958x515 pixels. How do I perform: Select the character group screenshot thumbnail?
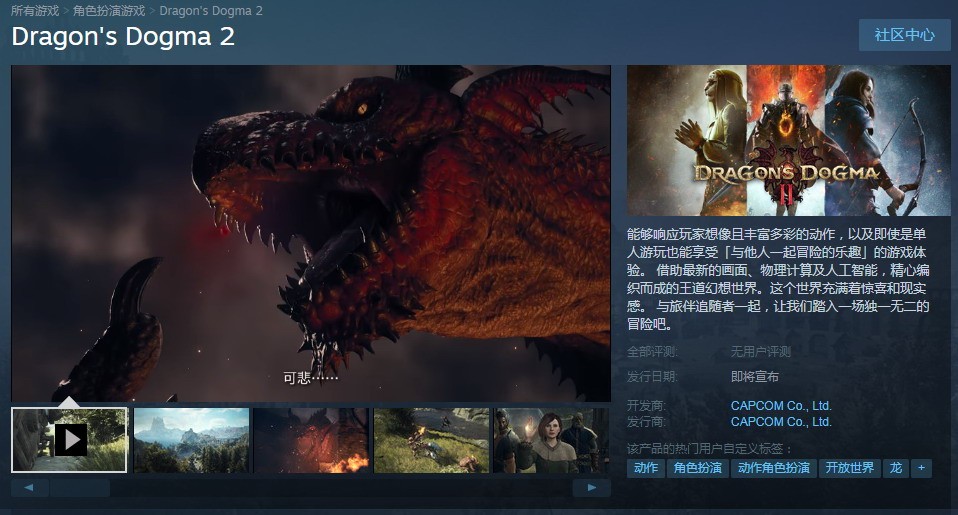coord(550,439)
